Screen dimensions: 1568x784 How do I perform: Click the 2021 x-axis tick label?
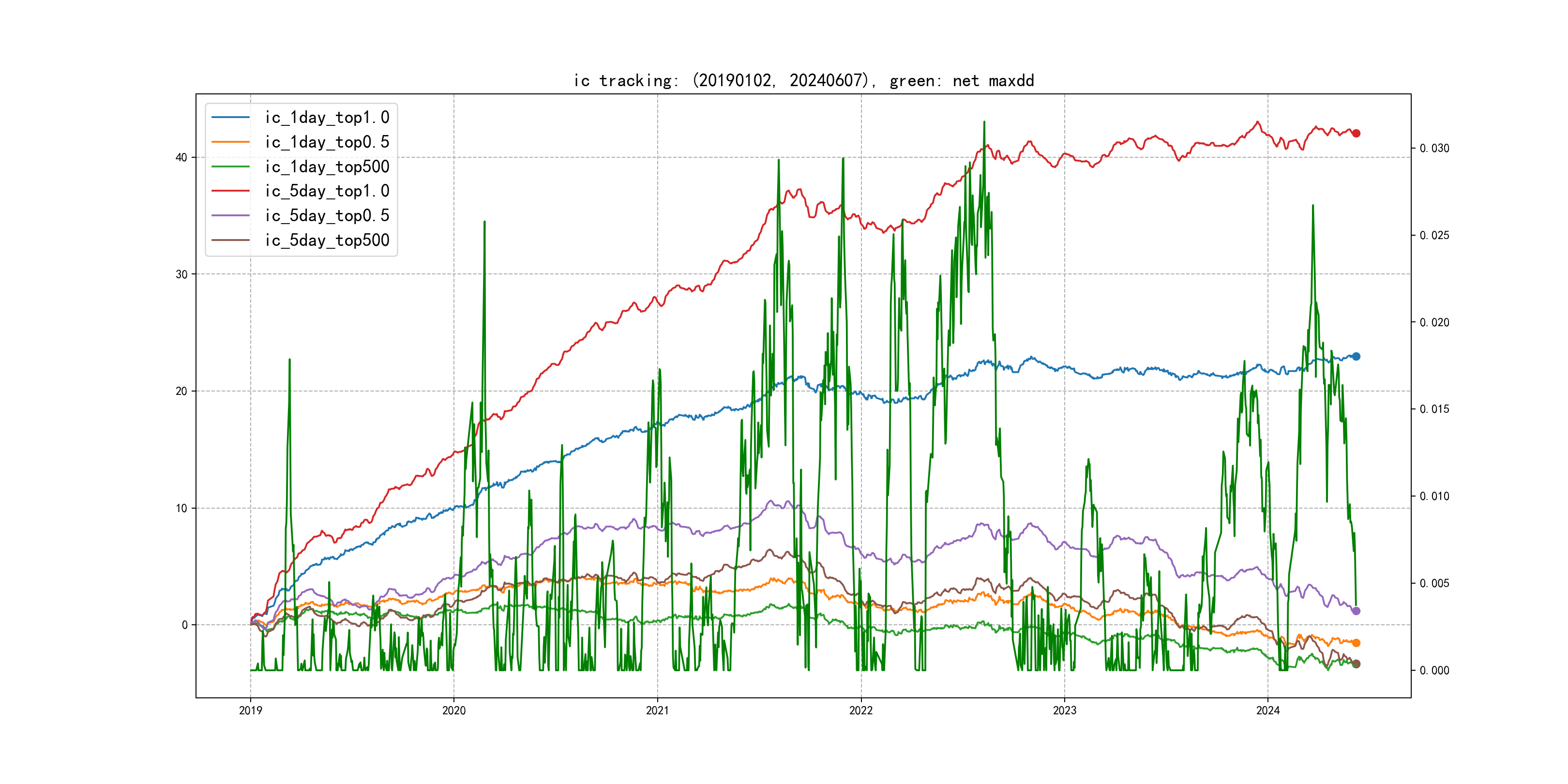point(657,710)
